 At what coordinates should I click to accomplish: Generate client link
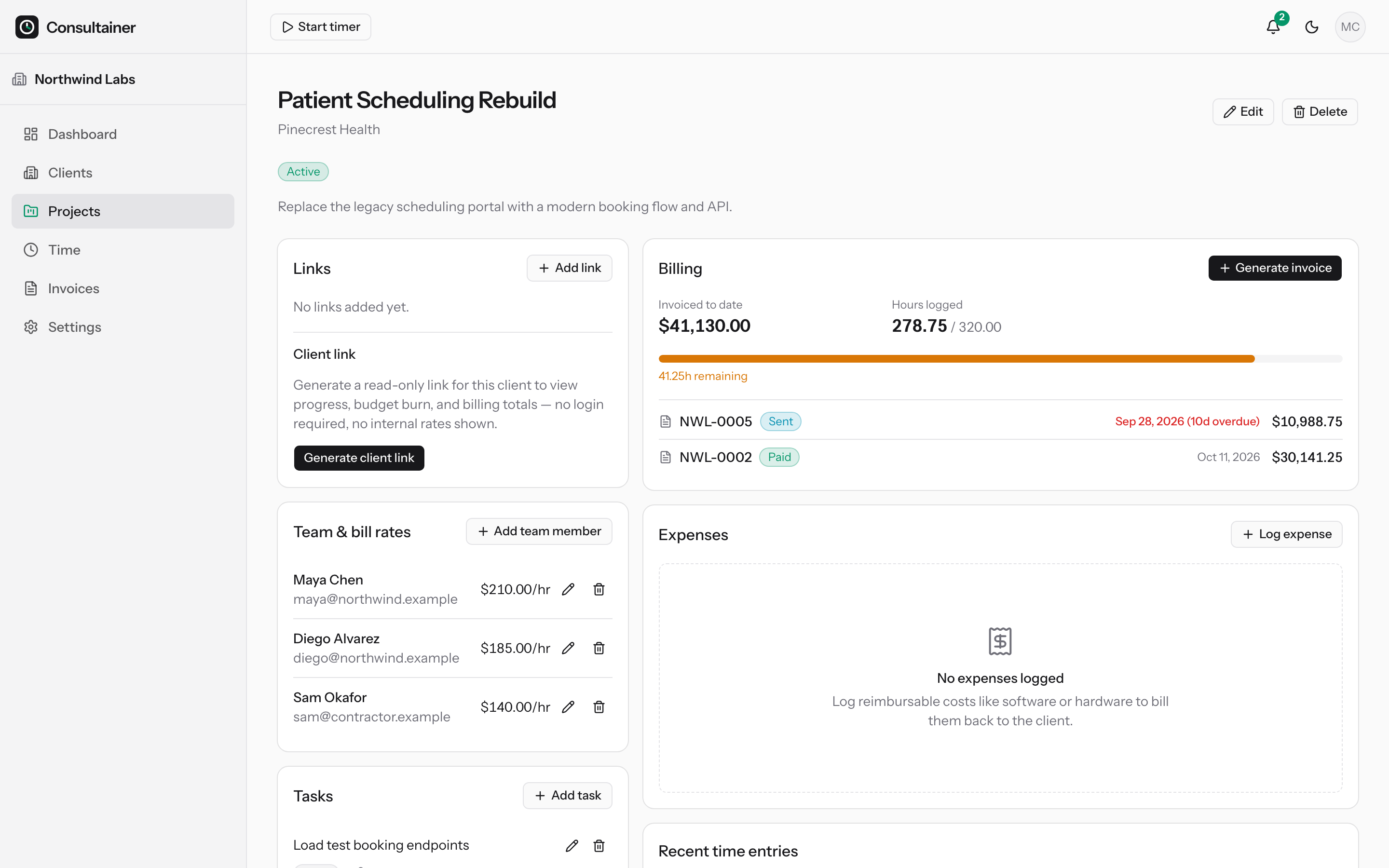point(359,458)
